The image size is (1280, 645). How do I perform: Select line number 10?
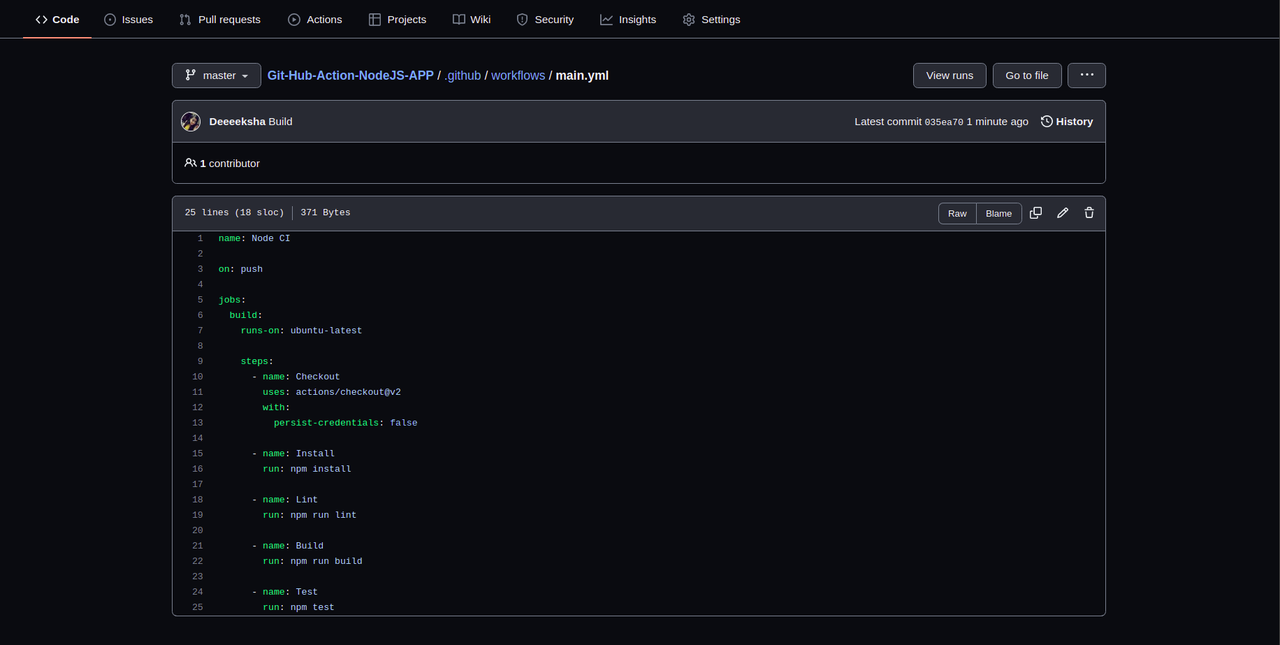[197, 377]
